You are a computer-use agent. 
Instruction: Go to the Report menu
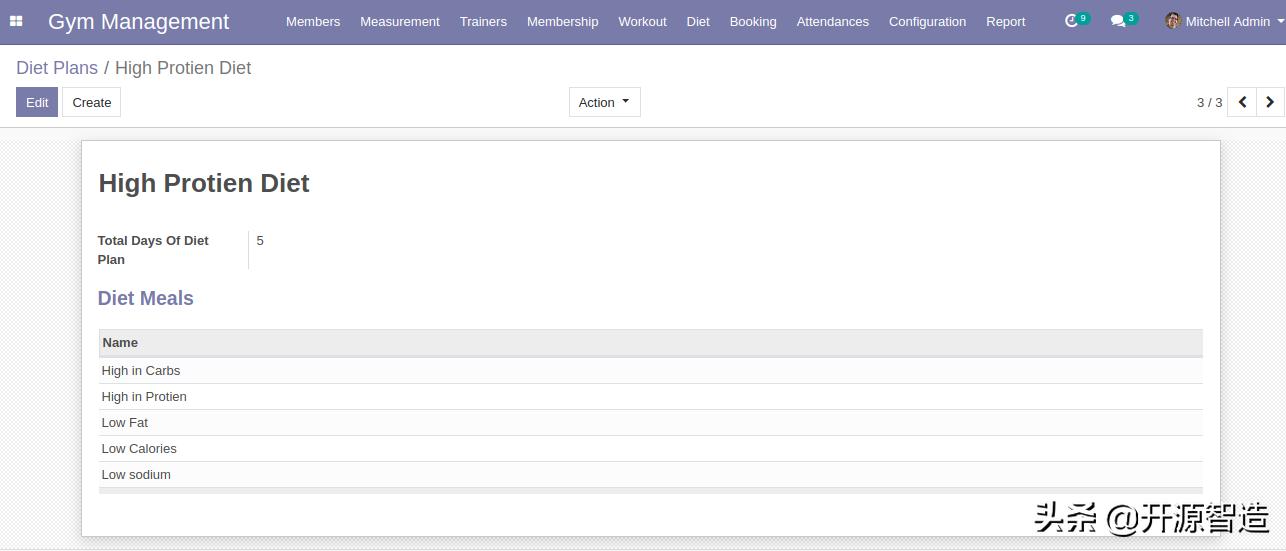point(1005,21)
